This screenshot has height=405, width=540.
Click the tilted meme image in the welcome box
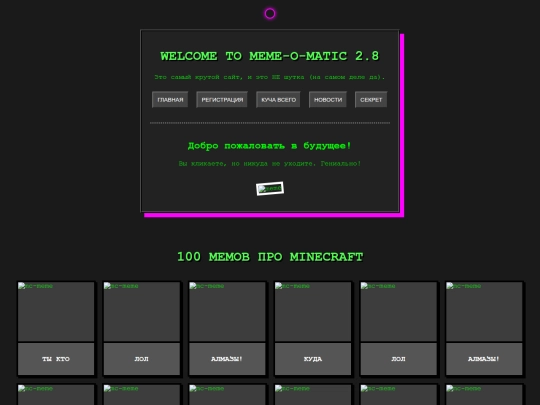[x=270, y=188]
